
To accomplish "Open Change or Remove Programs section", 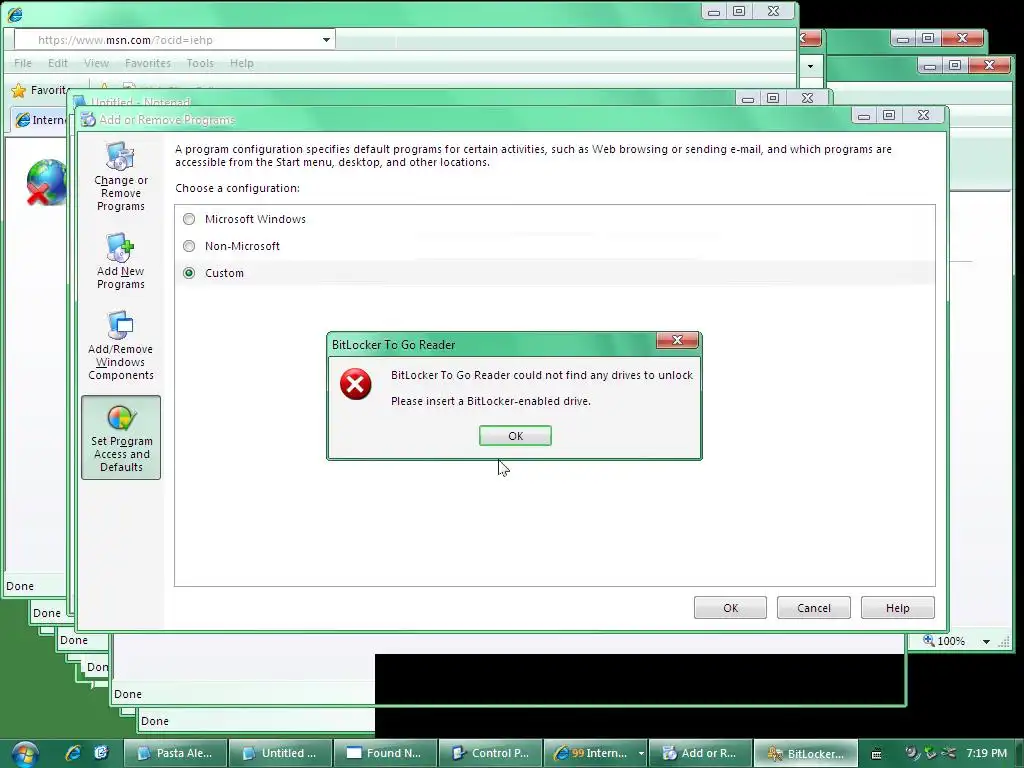I will coord(121,177).
